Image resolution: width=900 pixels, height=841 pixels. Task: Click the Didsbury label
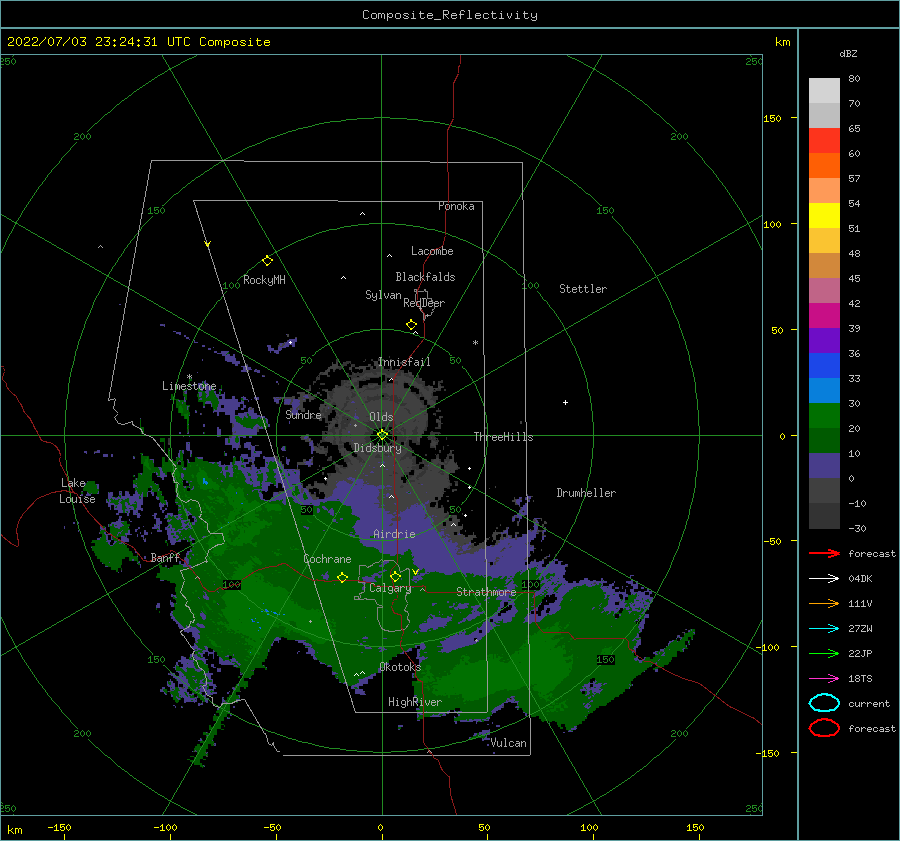click(x=378, y=448)
